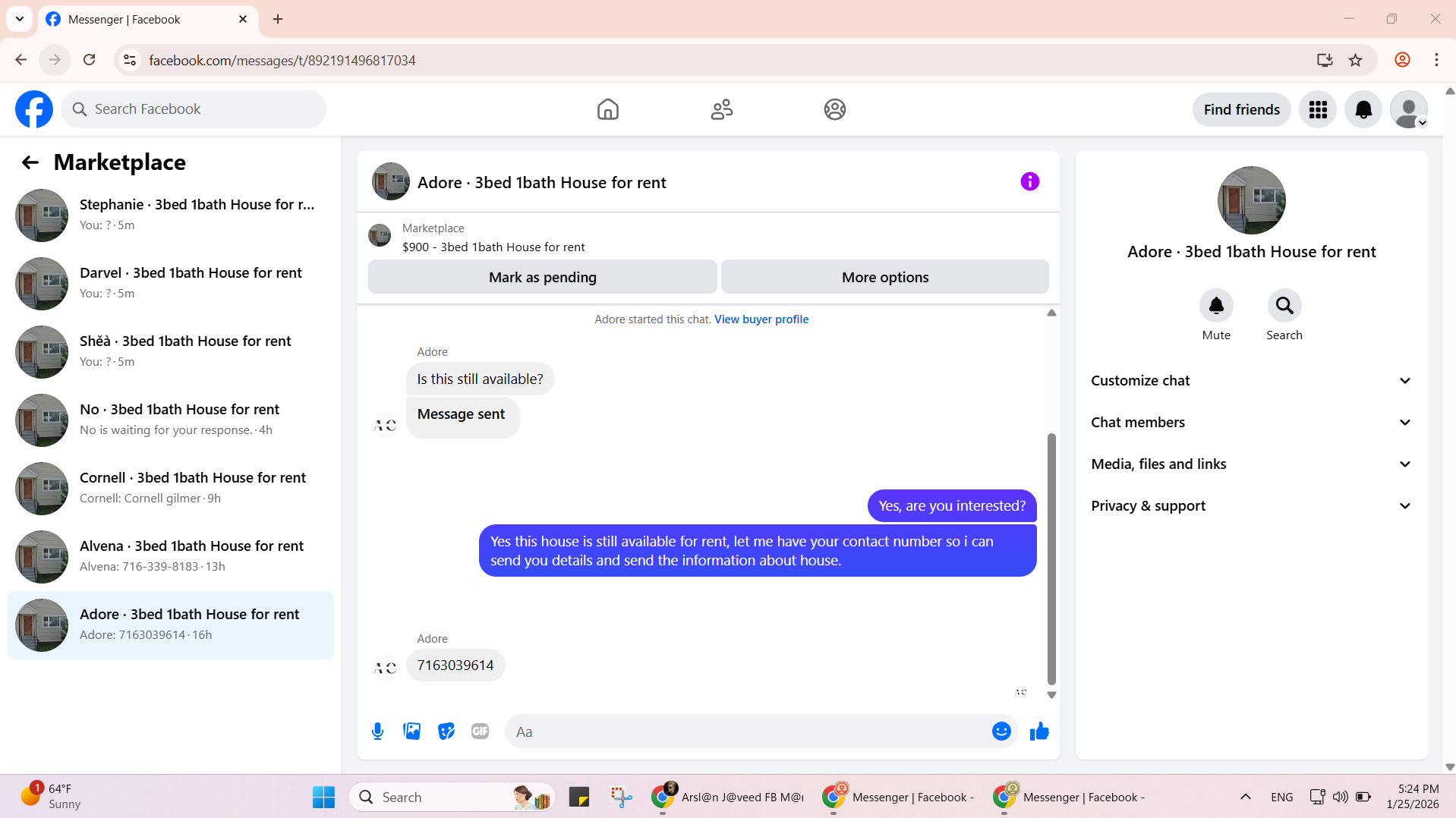The width and height of the screenshot is (1456, 818).
Task: Open Stephanie's house rent conversation
Action: [x=171, y=216]
